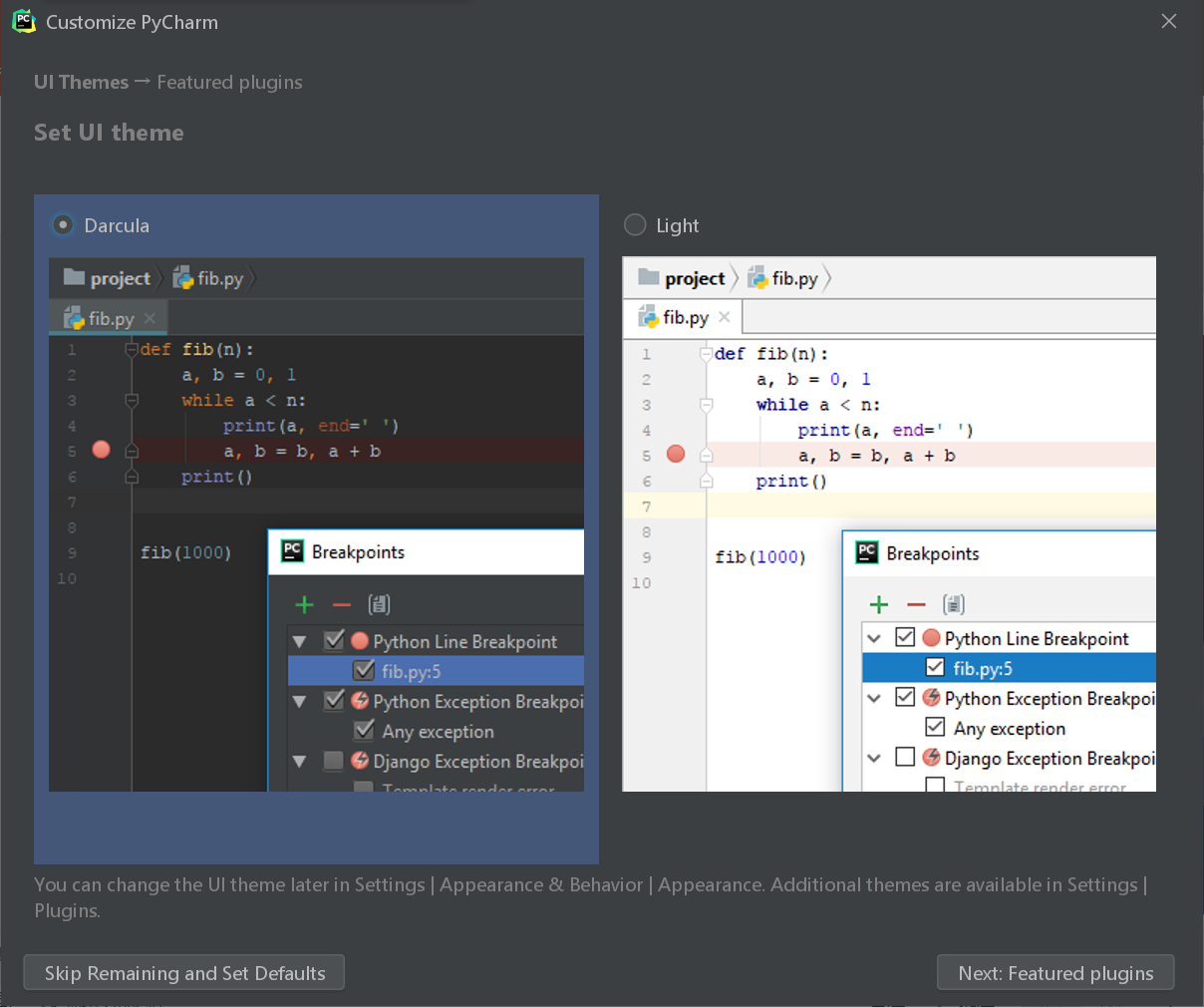This screenshot has height=1007, width=1204.
Task: Click Django Exception Breakpoint lightning icon, Light preview
Action: [931, 757]
